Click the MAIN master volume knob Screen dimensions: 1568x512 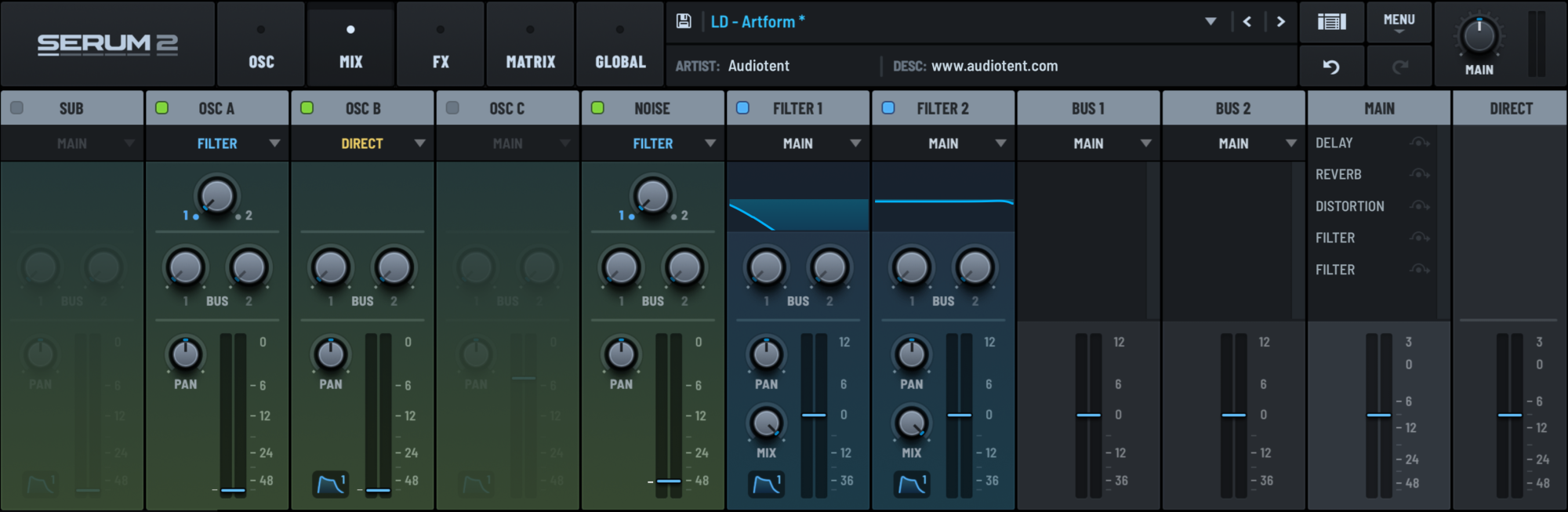pyautogui.click(x=1479, y=36)
